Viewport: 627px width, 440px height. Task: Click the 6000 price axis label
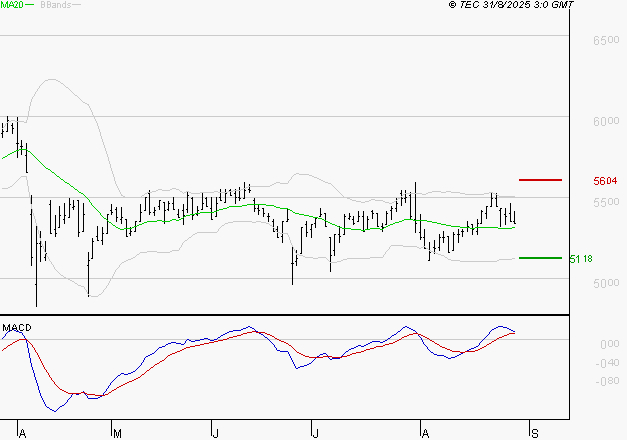point(606,122)
